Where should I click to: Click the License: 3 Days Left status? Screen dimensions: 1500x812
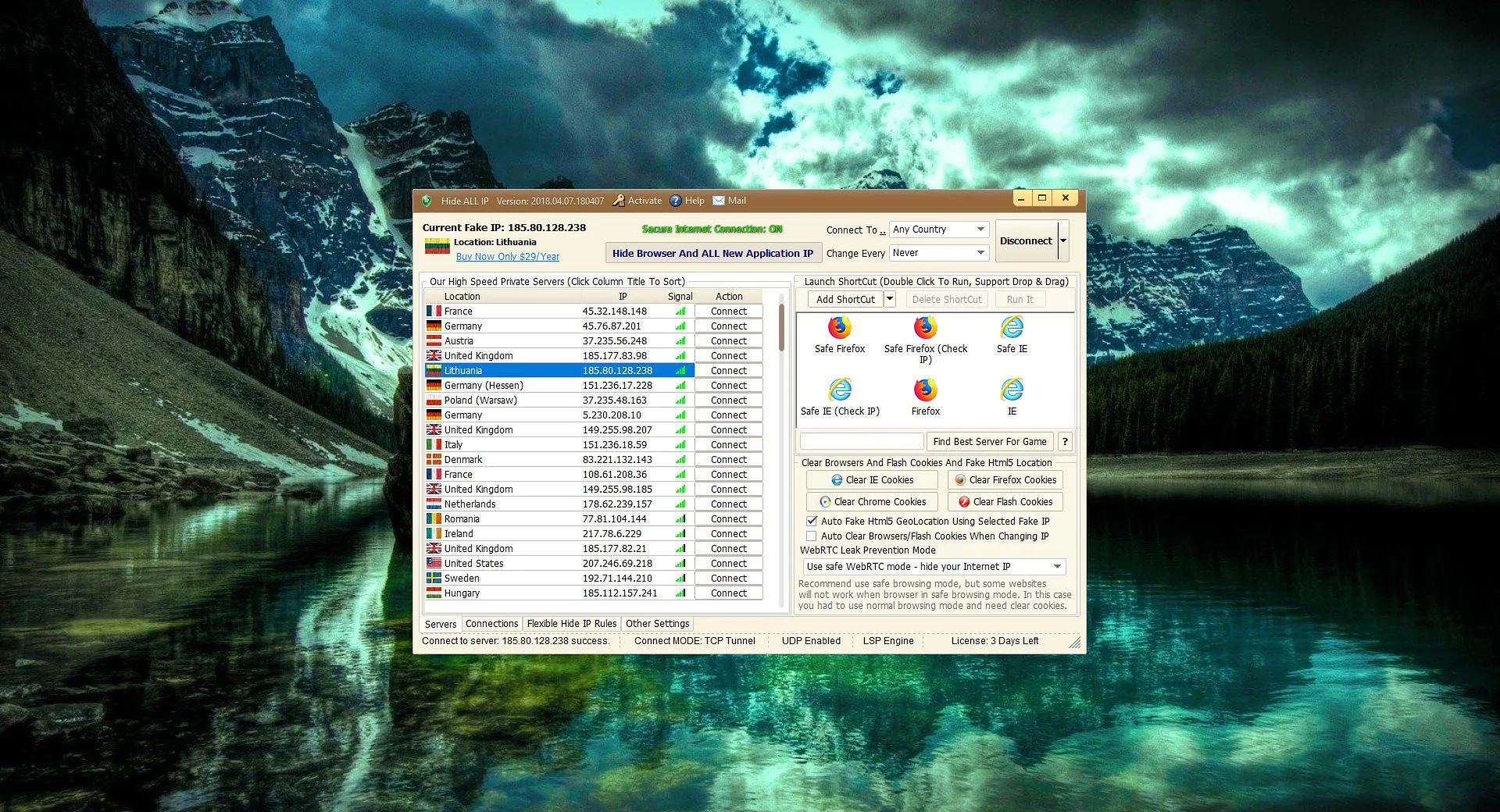[x=995, y=641]
